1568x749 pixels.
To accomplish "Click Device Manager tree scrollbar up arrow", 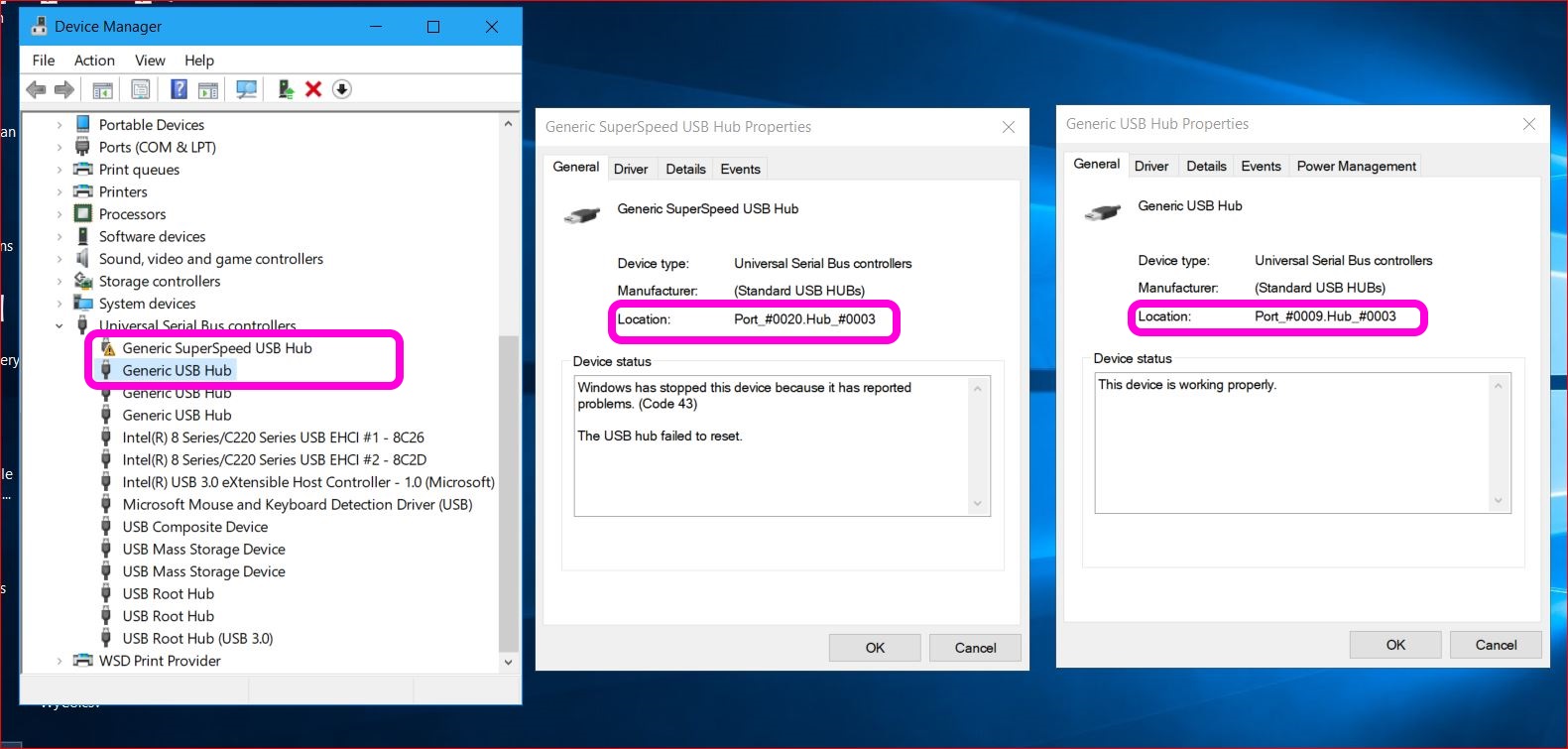I will 509,124.
